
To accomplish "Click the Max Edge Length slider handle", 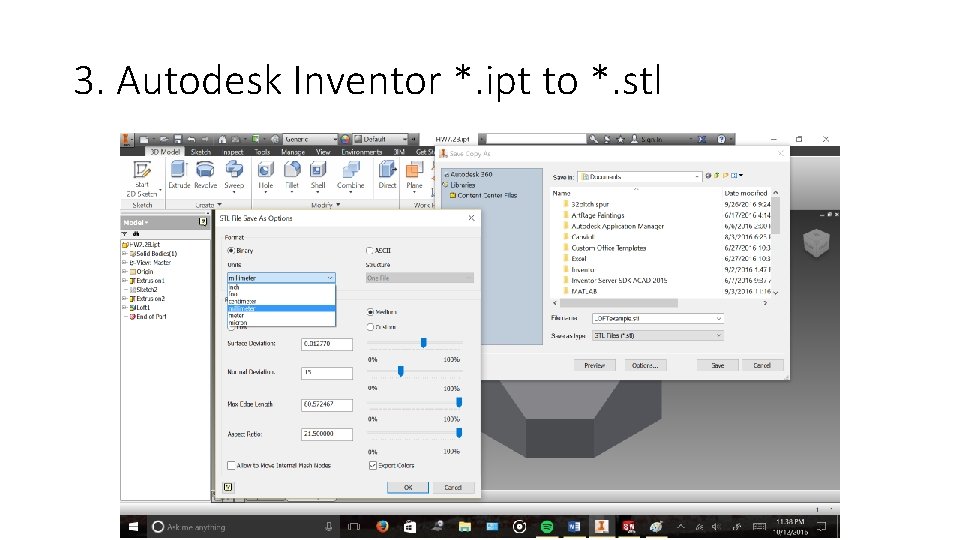I will click(459, 402).
